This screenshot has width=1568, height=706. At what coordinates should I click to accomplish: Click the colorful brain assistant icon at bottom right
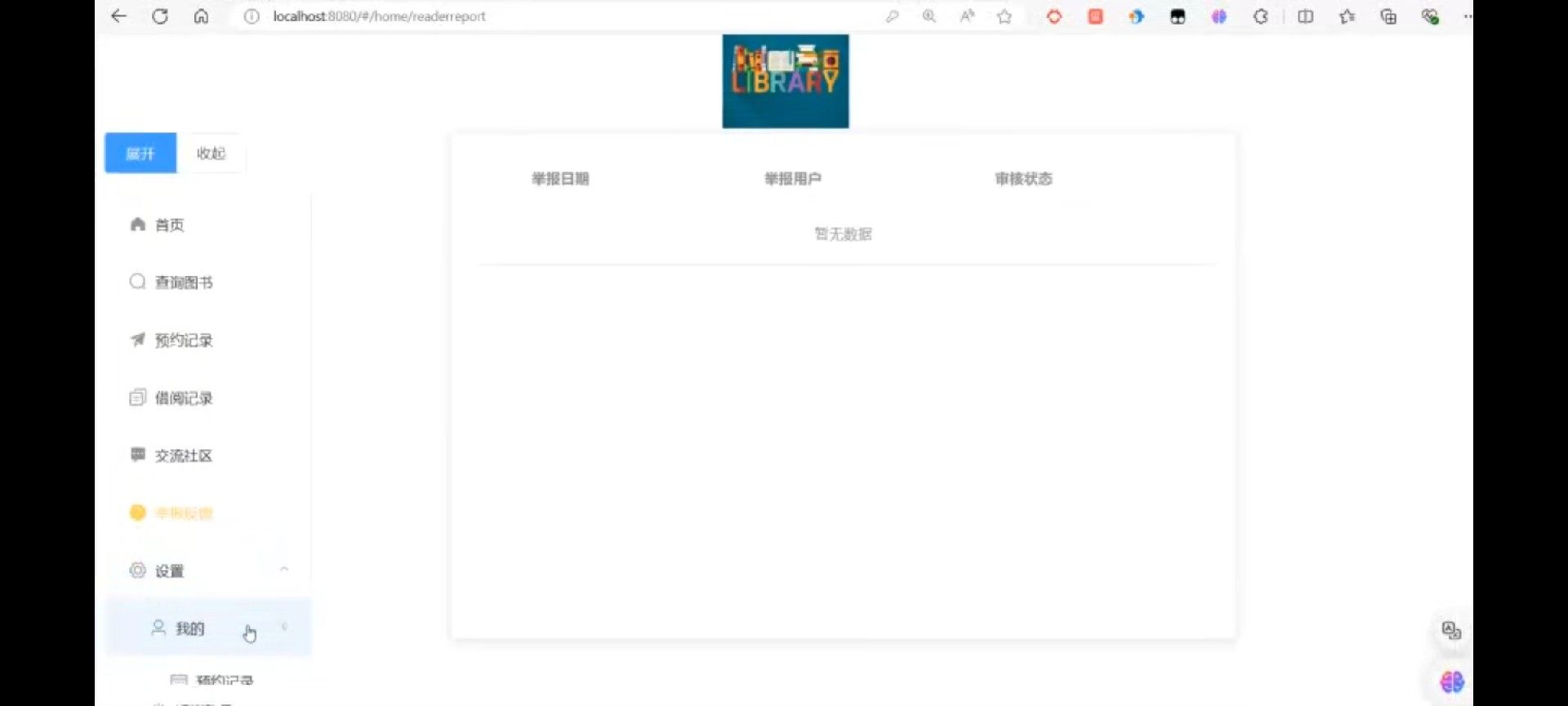point(1451,681)
